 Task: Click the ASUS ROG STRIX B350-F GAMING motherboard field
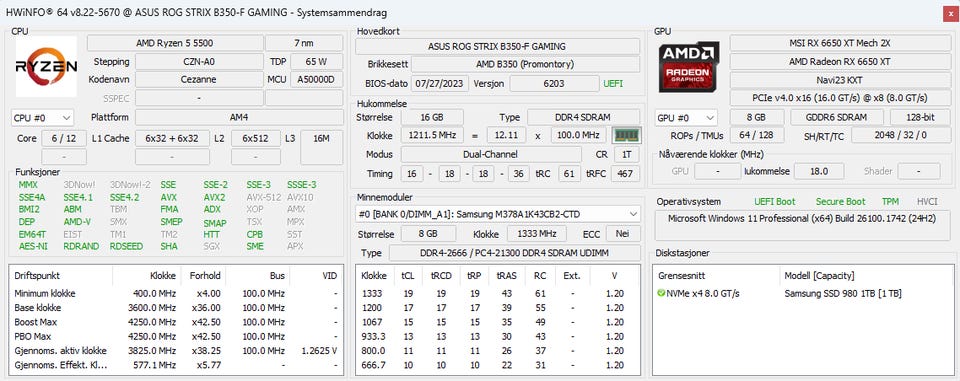click(x=497, y=46)
